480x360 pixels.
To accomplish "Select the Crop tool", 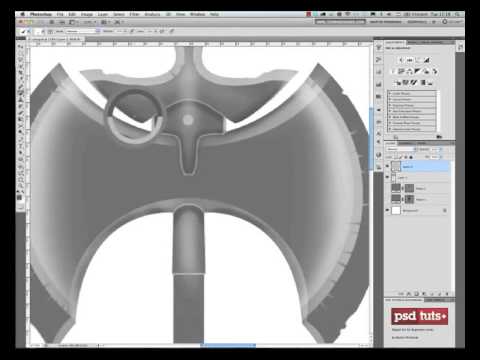I will (21, 73).
